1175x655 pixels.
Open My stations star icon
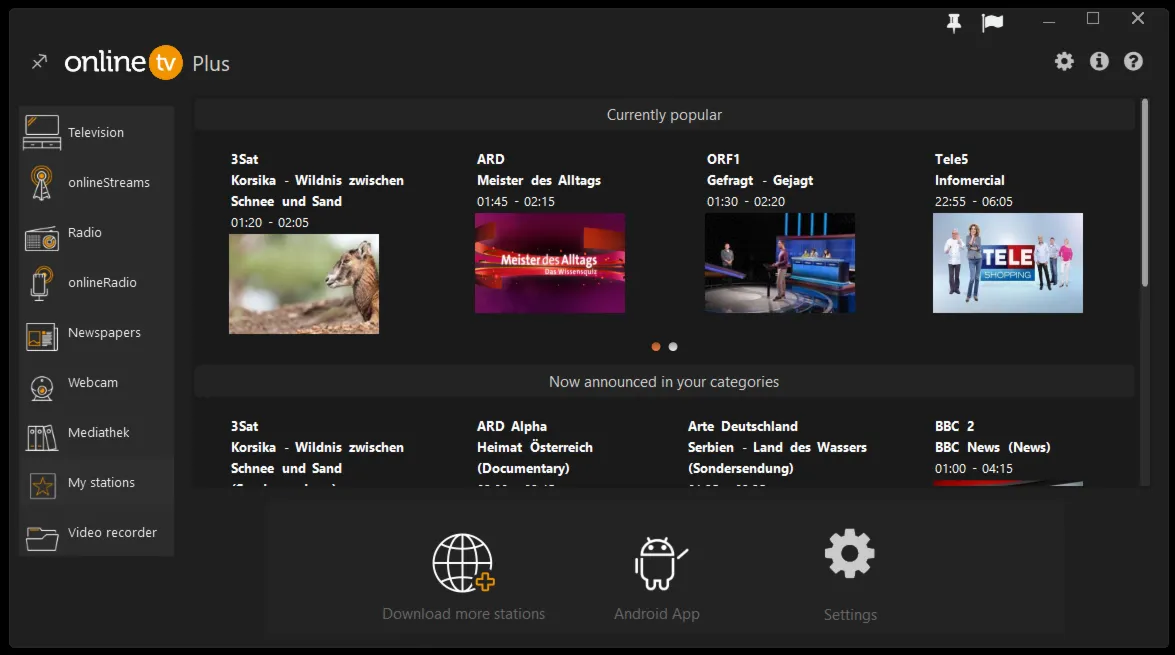click(42, 486)
